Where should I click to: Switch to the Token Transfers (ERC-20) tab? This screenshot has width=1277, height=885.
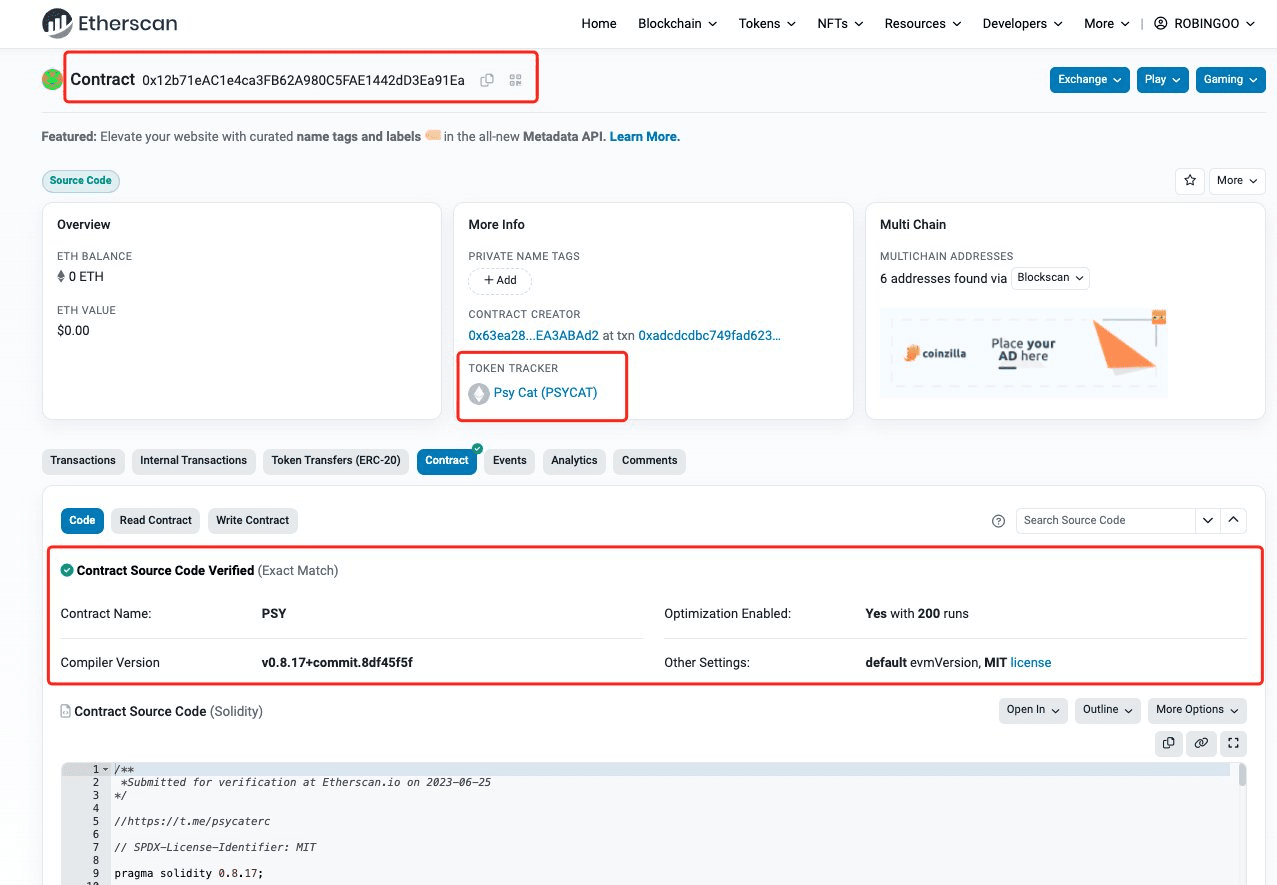point(336,461)
